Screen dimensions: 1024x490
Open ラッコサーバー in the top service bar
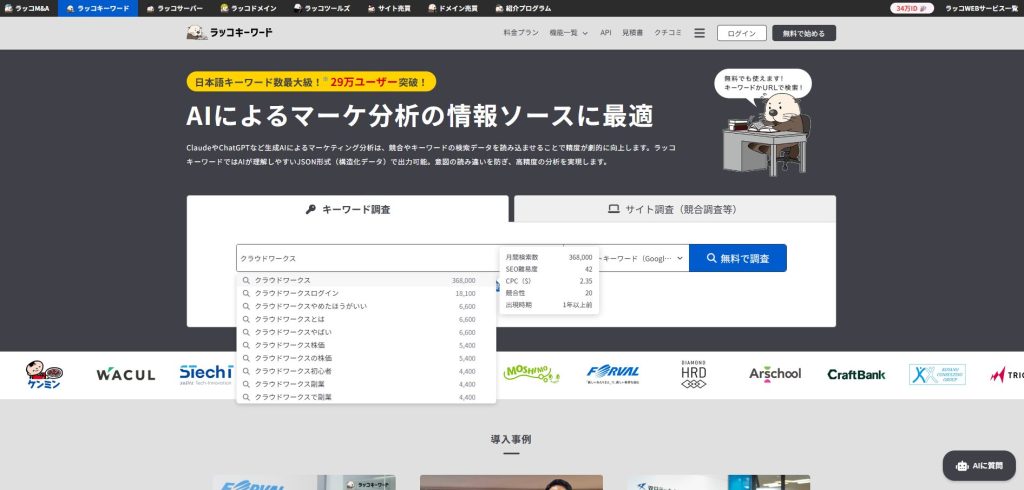pos(175,8)
